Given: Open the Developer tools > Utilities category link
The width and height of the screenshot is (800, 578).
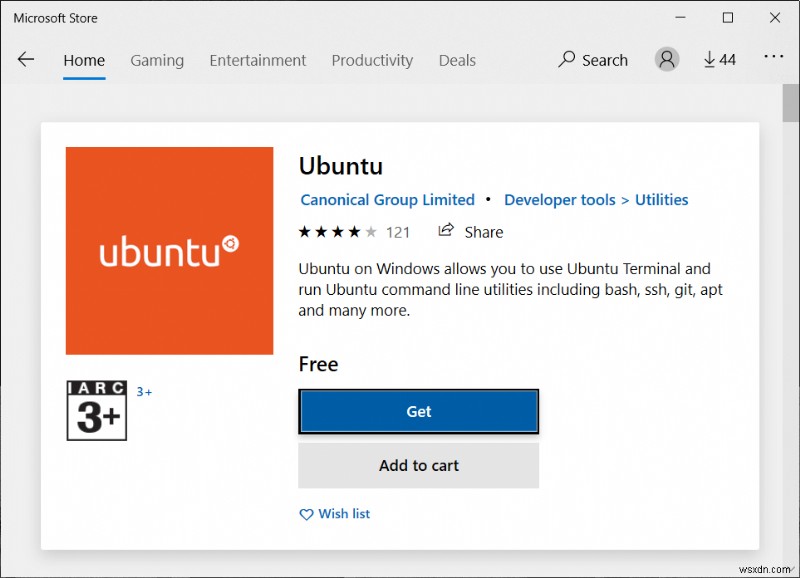Looking at the screenshot, I should (596, 199).
